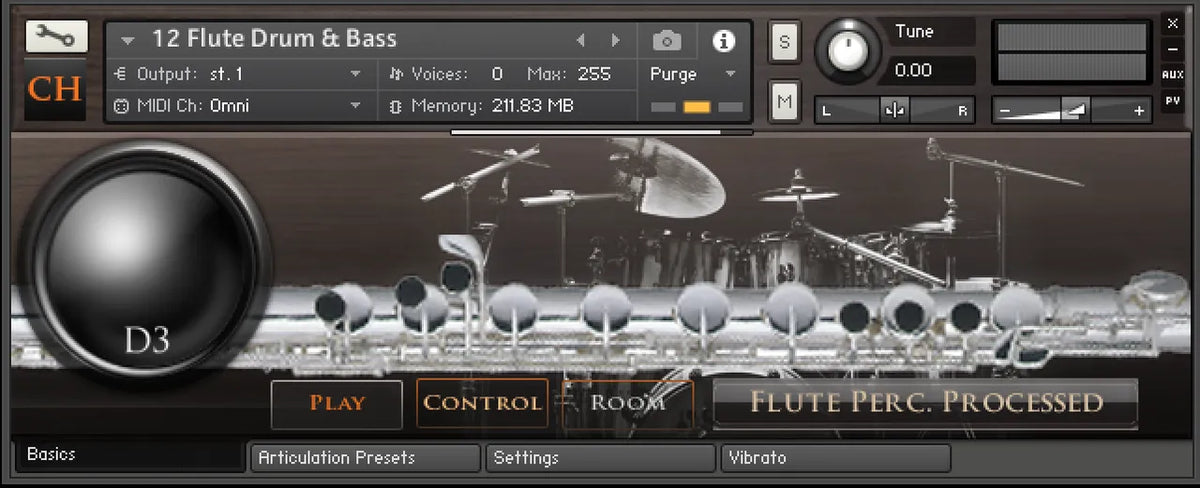Go to previous instrument with left arrow
The image size is (1200, 488).
click(580, 41)
